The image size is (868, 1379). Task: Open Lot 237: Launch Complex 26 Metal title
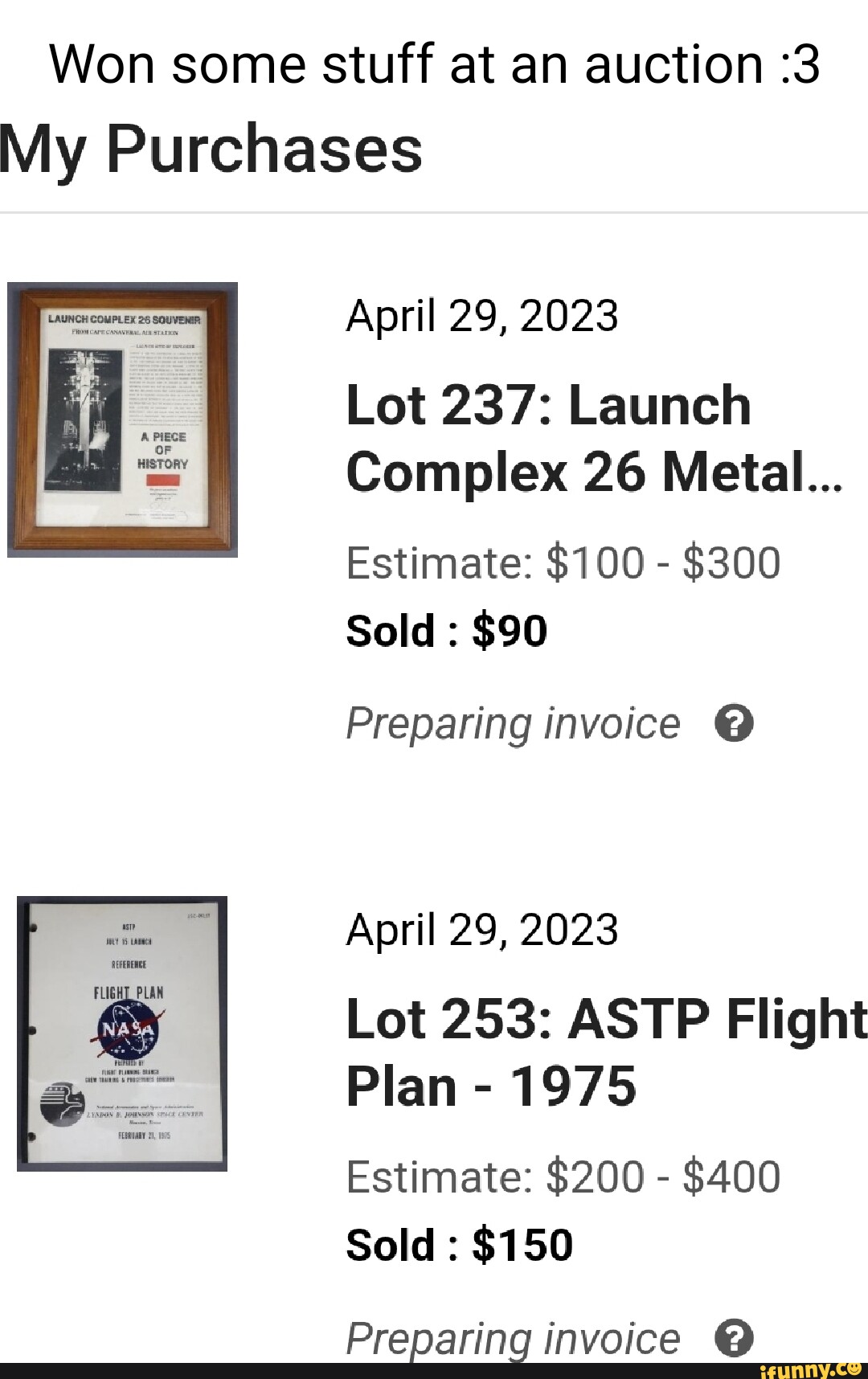[x=595, y=438]
